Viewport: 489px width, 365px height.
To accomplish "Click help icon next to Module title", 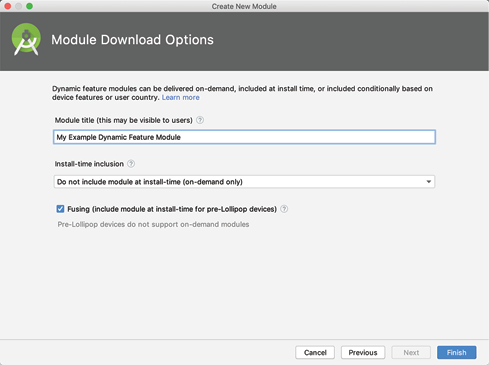I will tap(200, 120).
